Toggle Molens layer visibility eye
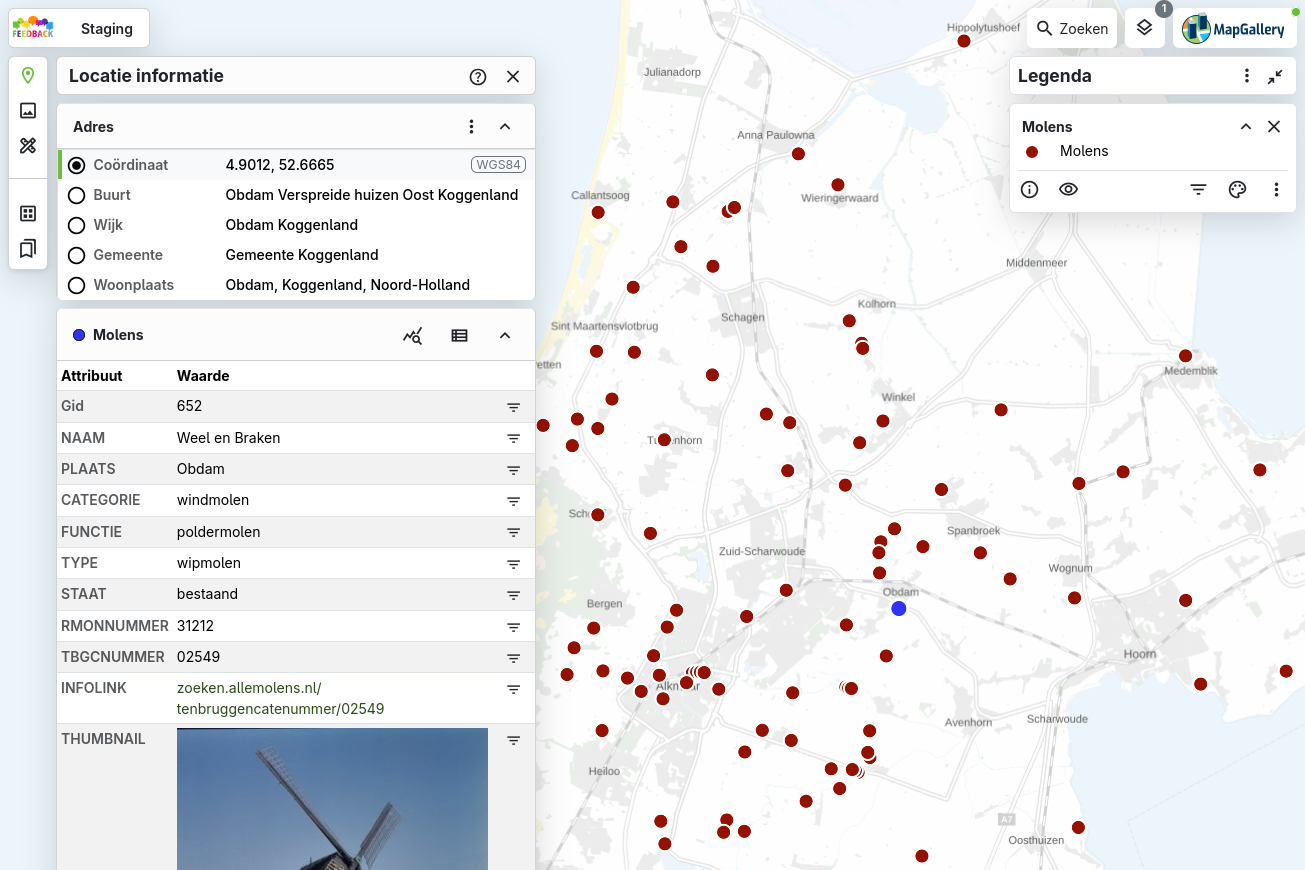The image size is (1305, 870). 1068,190
